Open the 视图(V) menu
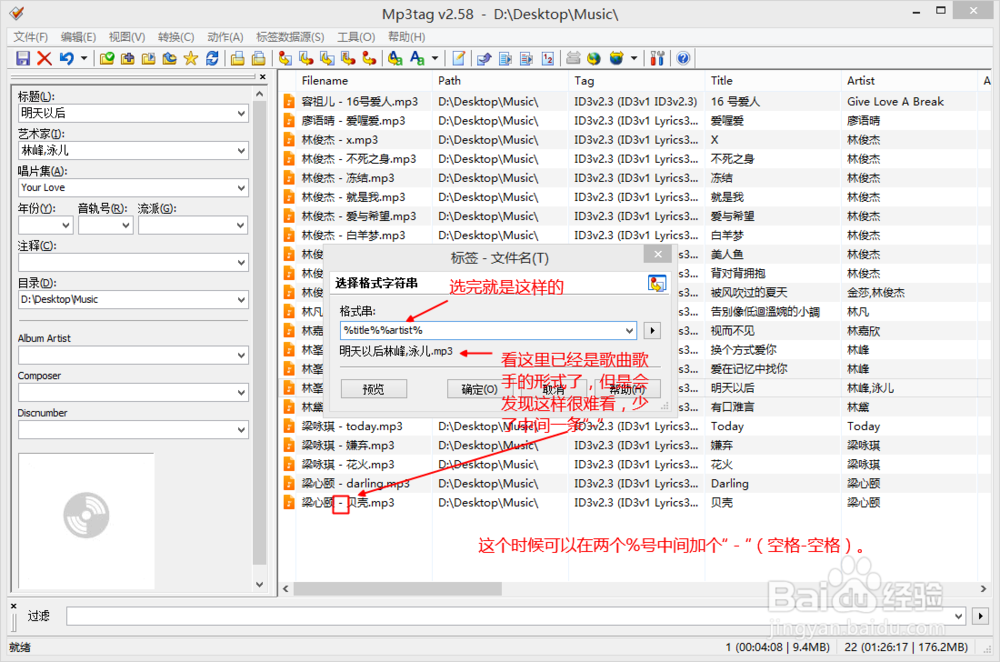The image size is (1000, 662). coord(127,37)
